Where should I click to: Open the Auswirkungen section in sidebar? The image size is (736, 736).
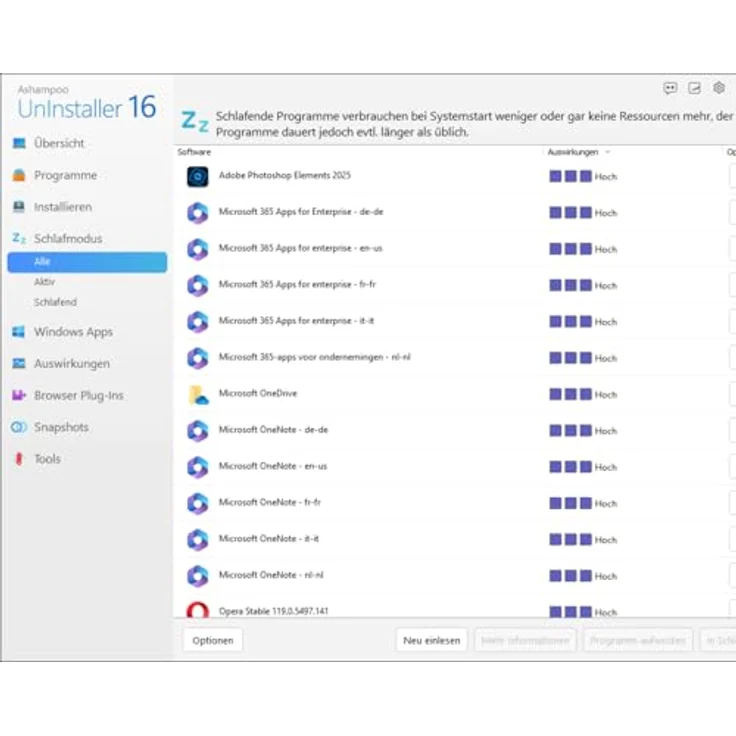(x=72, y=364)
